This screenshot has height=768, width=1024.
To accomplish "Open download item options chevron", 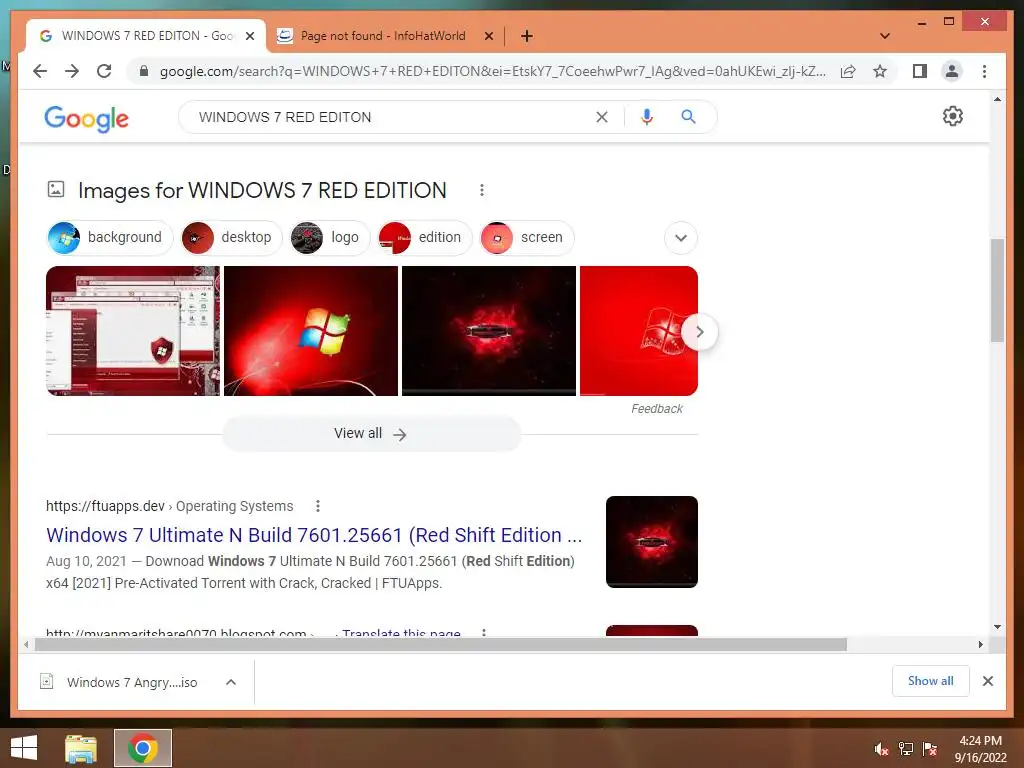I will click(x=231, y=682).
